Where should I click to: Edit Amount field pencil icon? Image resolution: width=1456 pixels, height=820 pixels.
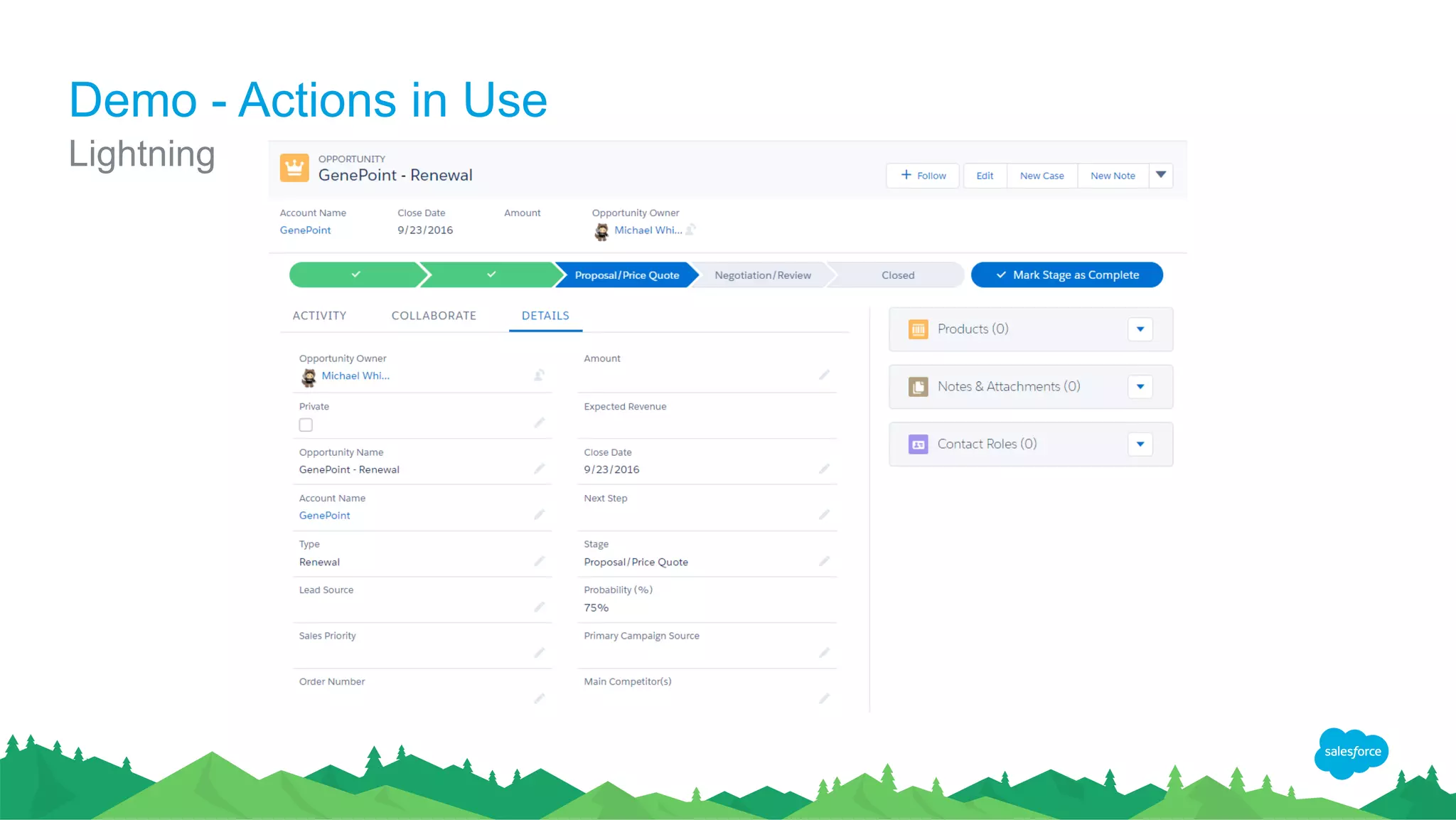click(x=825, y=375)
